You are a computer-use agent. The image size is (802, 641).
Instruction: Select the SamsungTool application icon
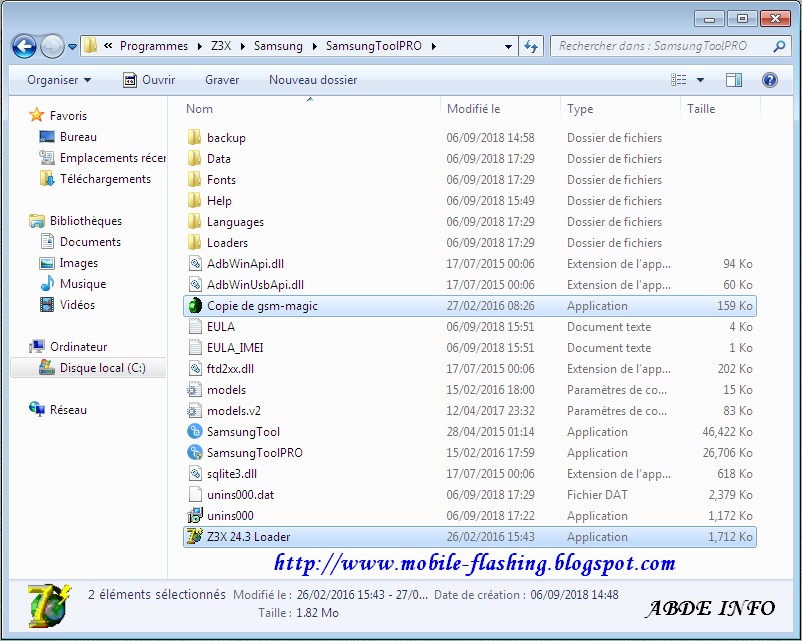[194, 431]
